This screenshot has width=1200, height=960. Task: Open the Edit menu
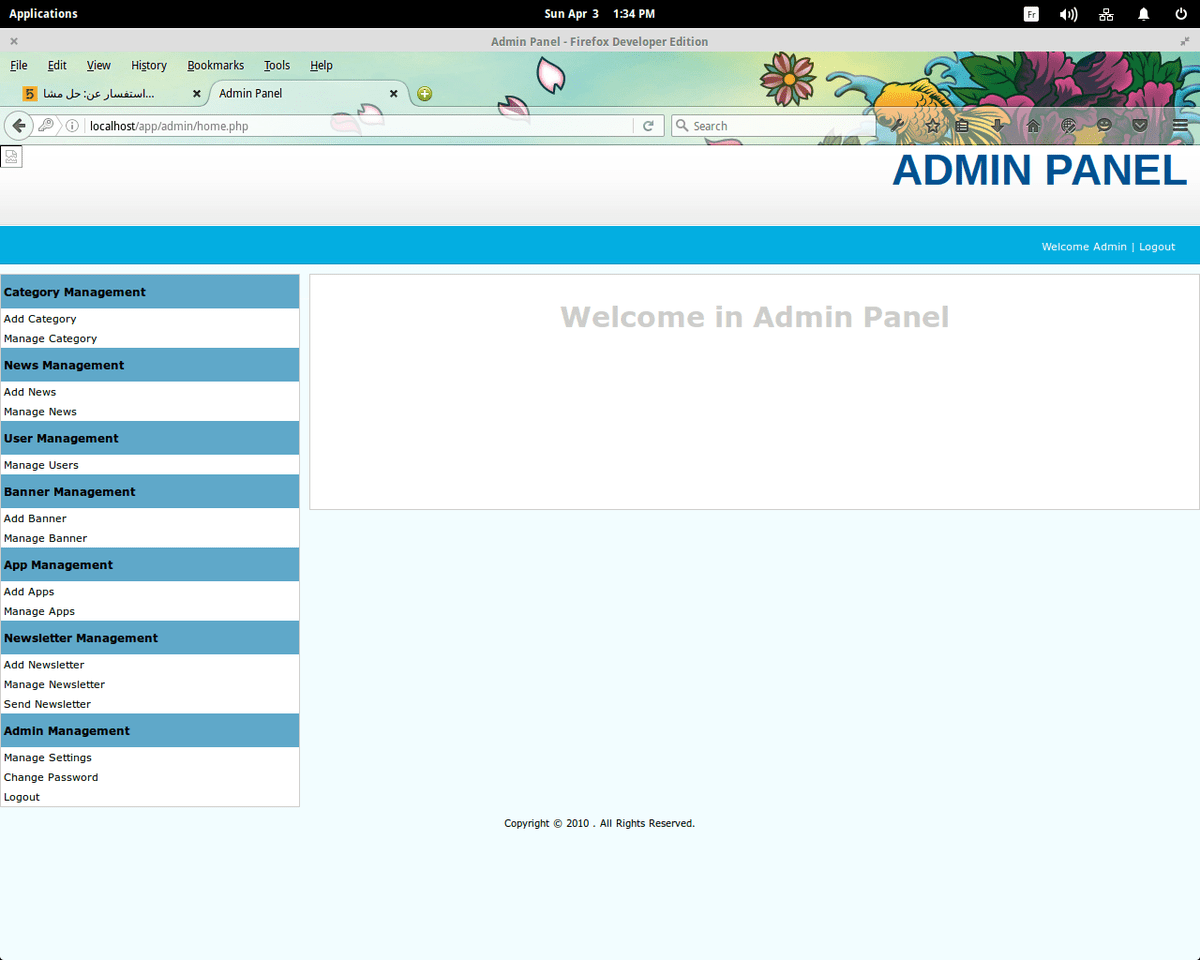[x=57, y=65]
